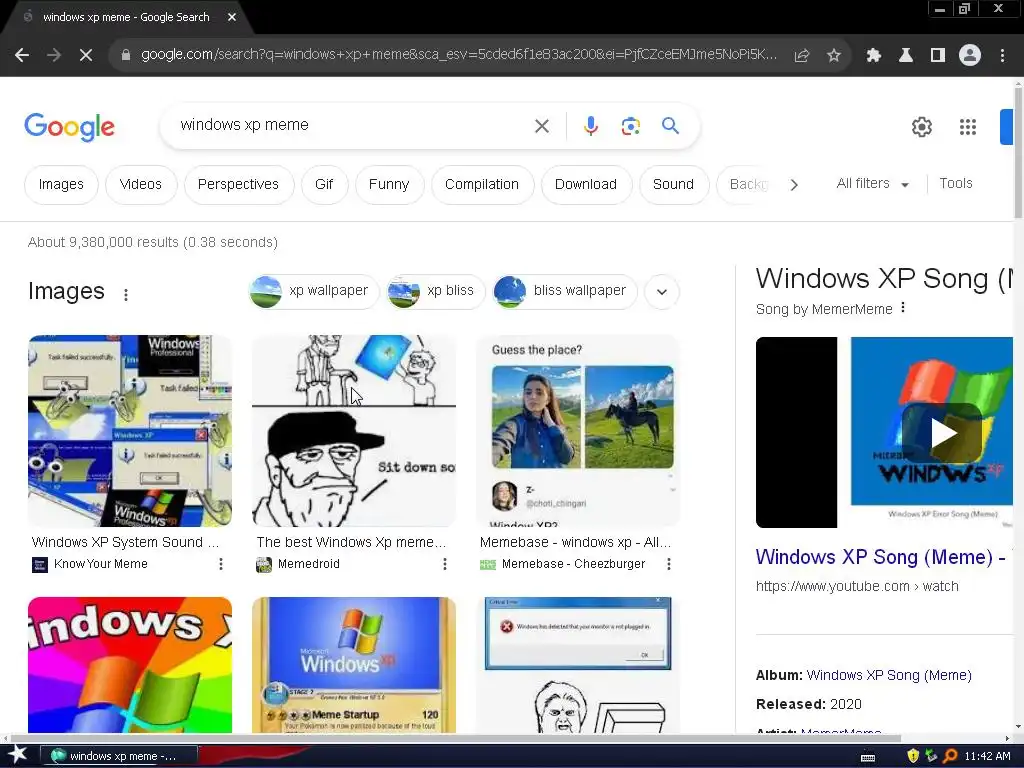The image size is (1024, 768).
Task: Open the keyboard tray icon
Action: coord(868,757)
